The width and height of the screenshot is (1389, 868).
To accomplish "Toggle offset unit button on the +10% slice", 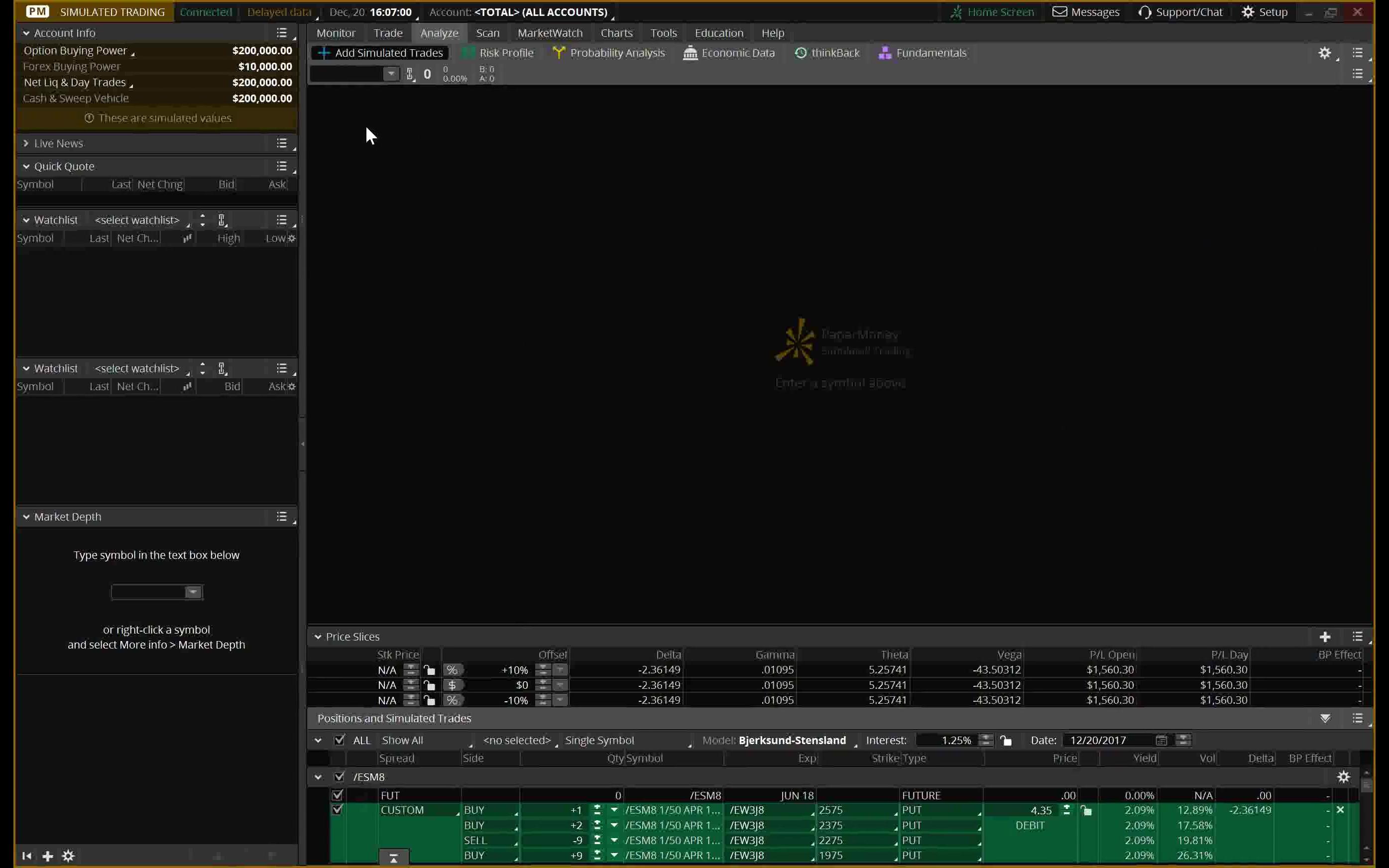I will 453,670.
